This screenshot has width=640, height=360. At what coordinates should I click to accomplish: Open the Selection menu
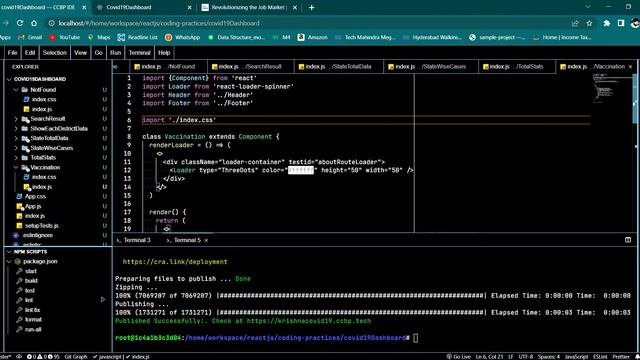coord(55,53)
